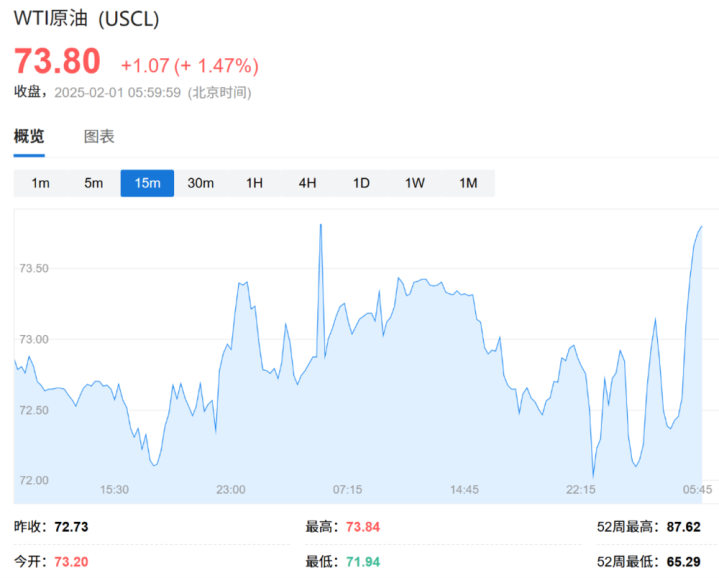Image resolution: width=719 pixels, height=578 pixels.
Task: Click the timestamp 2025-02-01 05:59:59
Action: 117,93
